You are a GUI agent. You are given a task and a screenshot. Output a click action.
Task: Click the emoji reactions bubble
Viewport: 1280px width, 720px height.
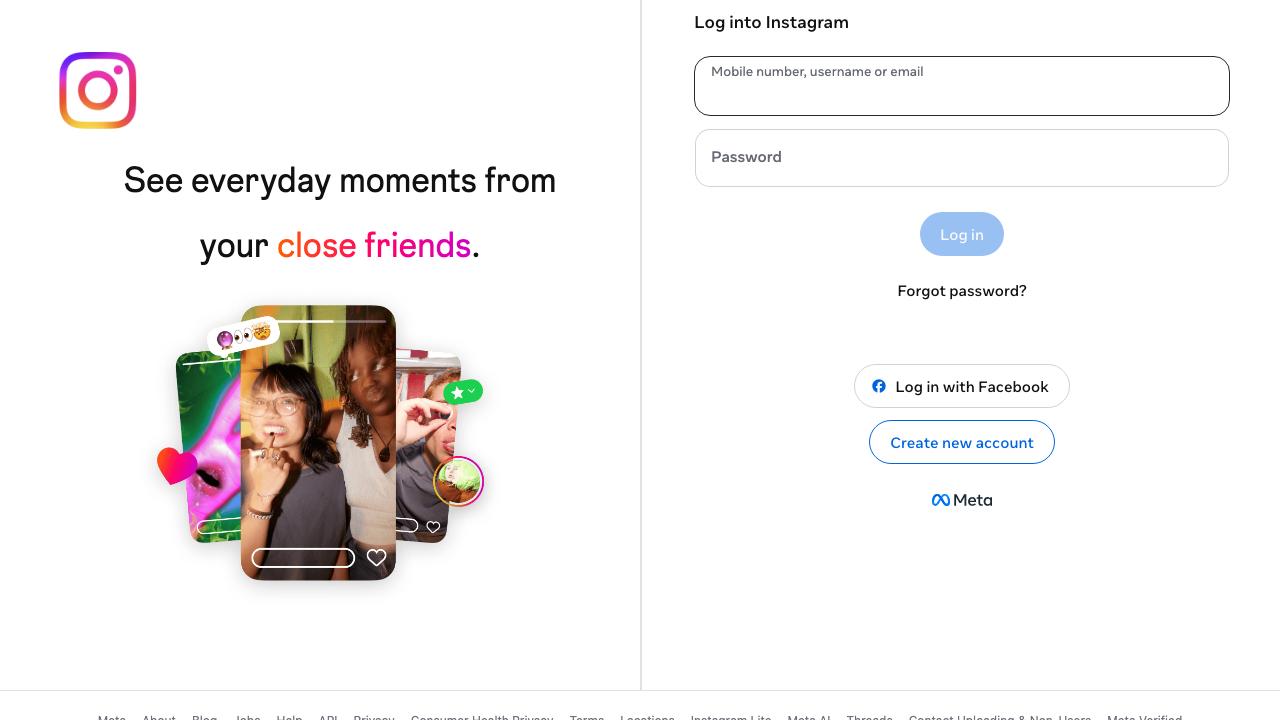(x=243, y=336)
